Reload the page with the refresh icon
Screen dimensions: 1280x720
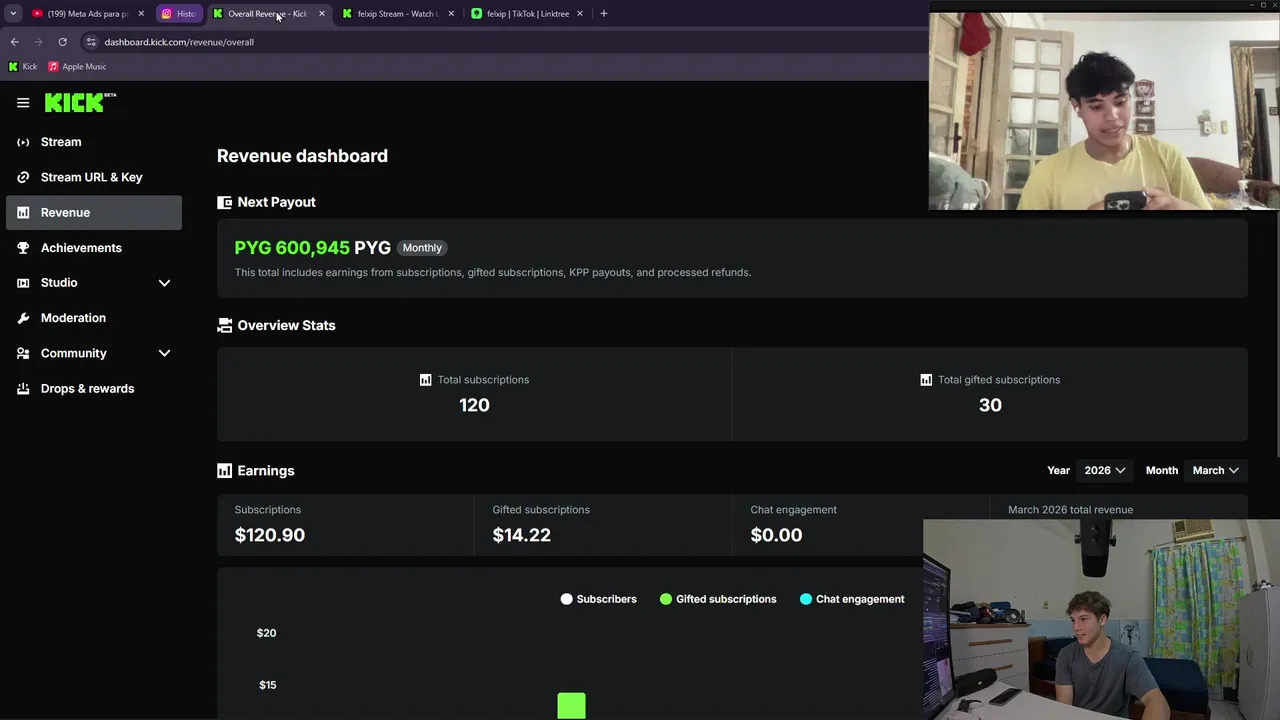click(x=62, y=42)
